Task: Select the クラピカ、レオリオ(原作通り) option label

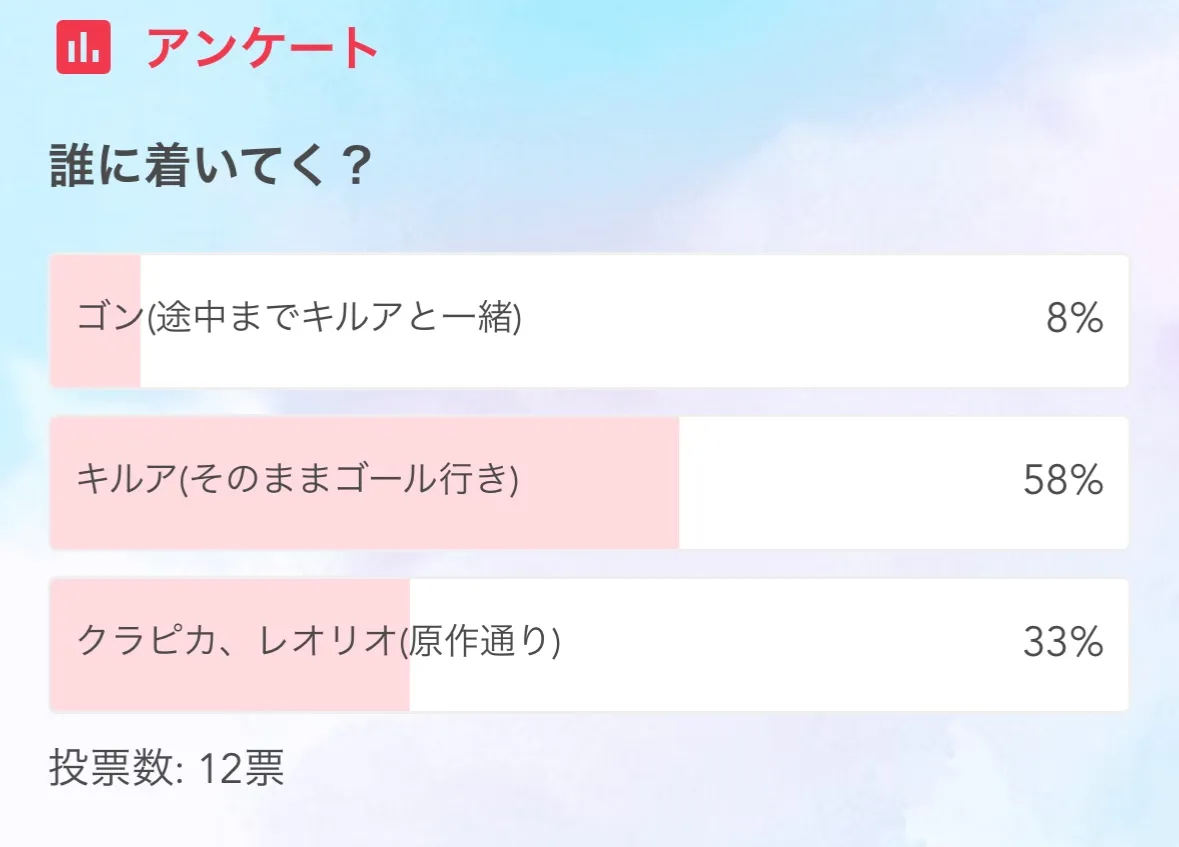Action: 318,642
